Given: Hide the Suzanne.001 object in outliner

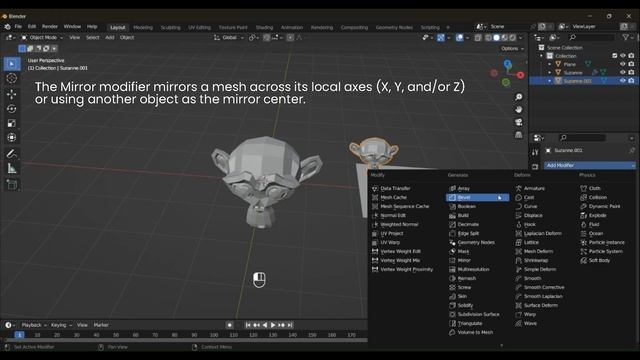Looking at the screenshot, I should tap(623, 81).
